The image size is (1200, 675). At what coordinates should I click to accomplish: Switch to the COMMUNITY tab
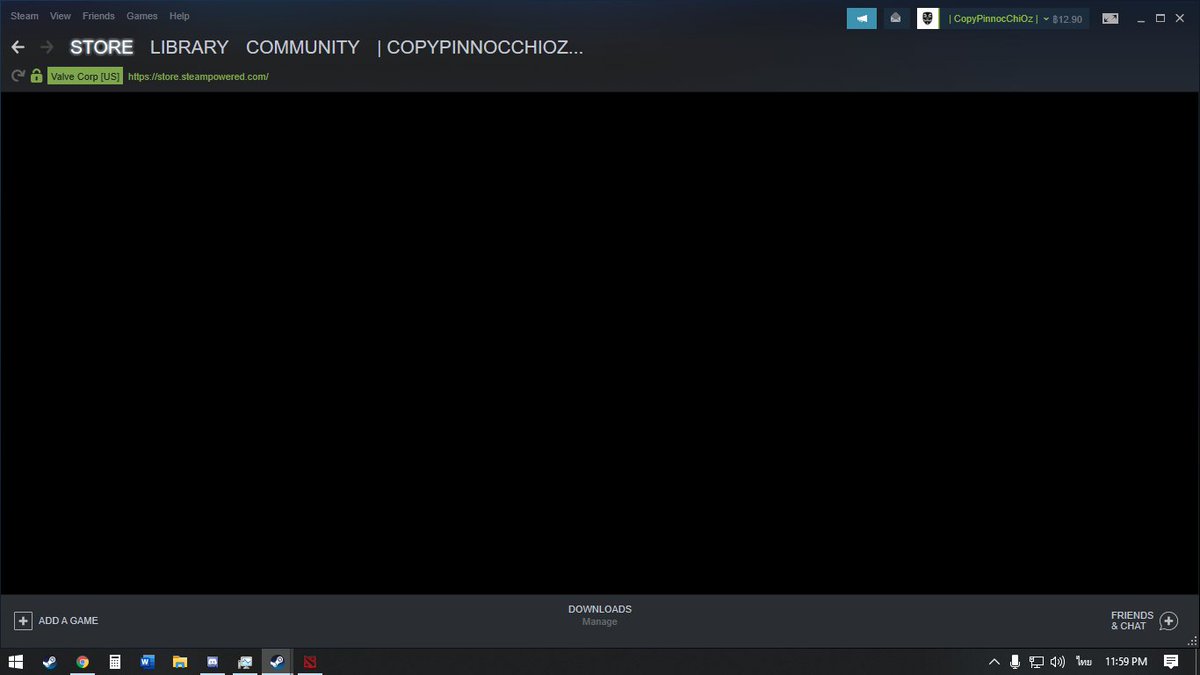tap(302, 47)
